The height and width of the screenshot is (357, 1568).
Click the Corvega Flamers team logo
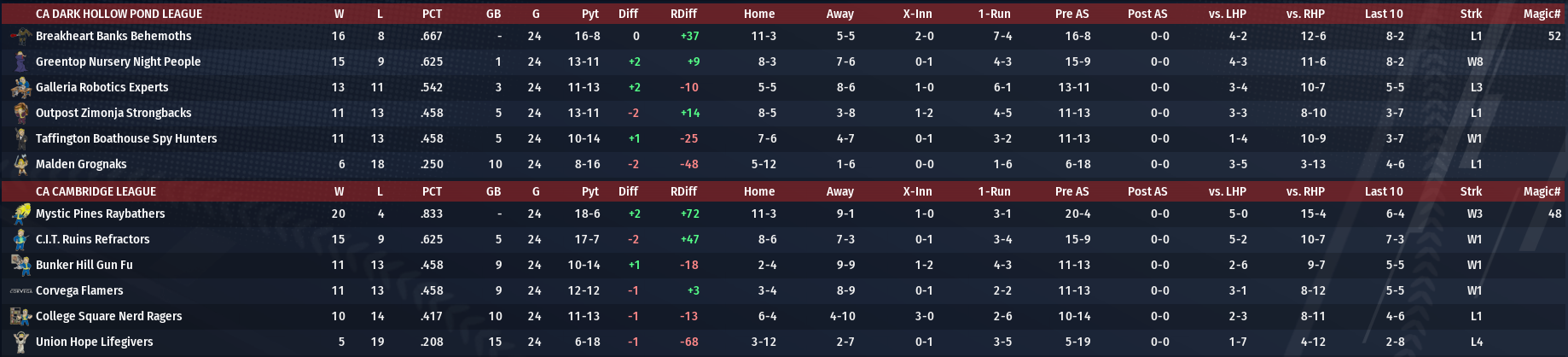click(x=20, y=290)
